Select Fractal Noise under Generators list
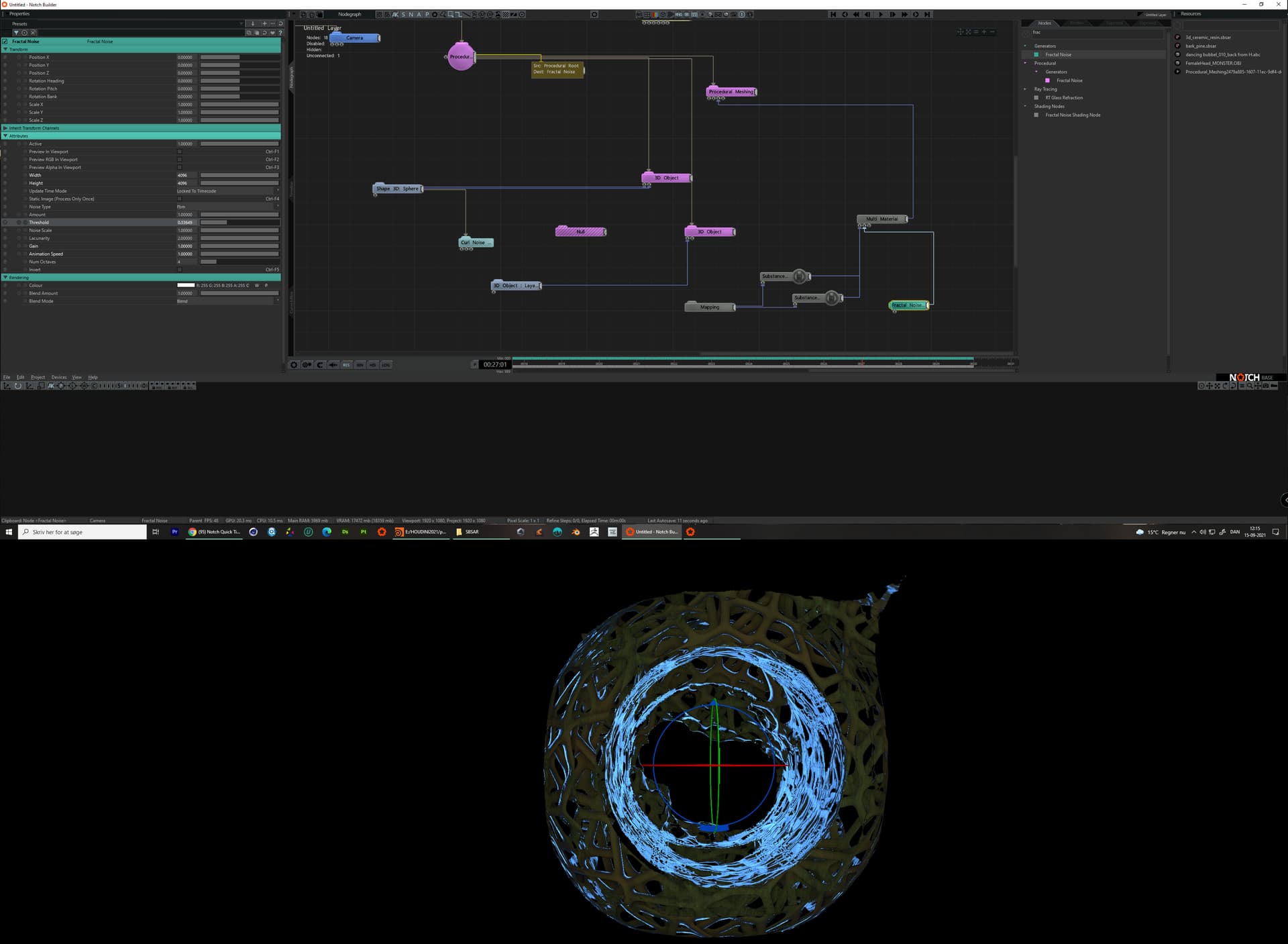The width and height of the screenshot is (1288, 944). (1058, 54)
